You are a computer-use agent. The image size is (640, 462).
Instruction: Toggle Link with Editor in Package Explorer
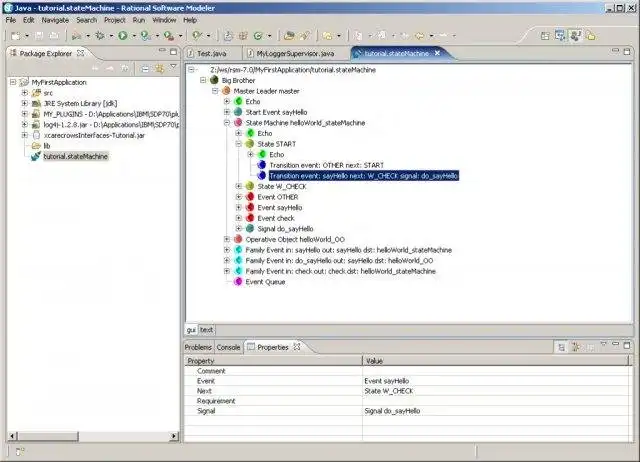coord(160,69)
